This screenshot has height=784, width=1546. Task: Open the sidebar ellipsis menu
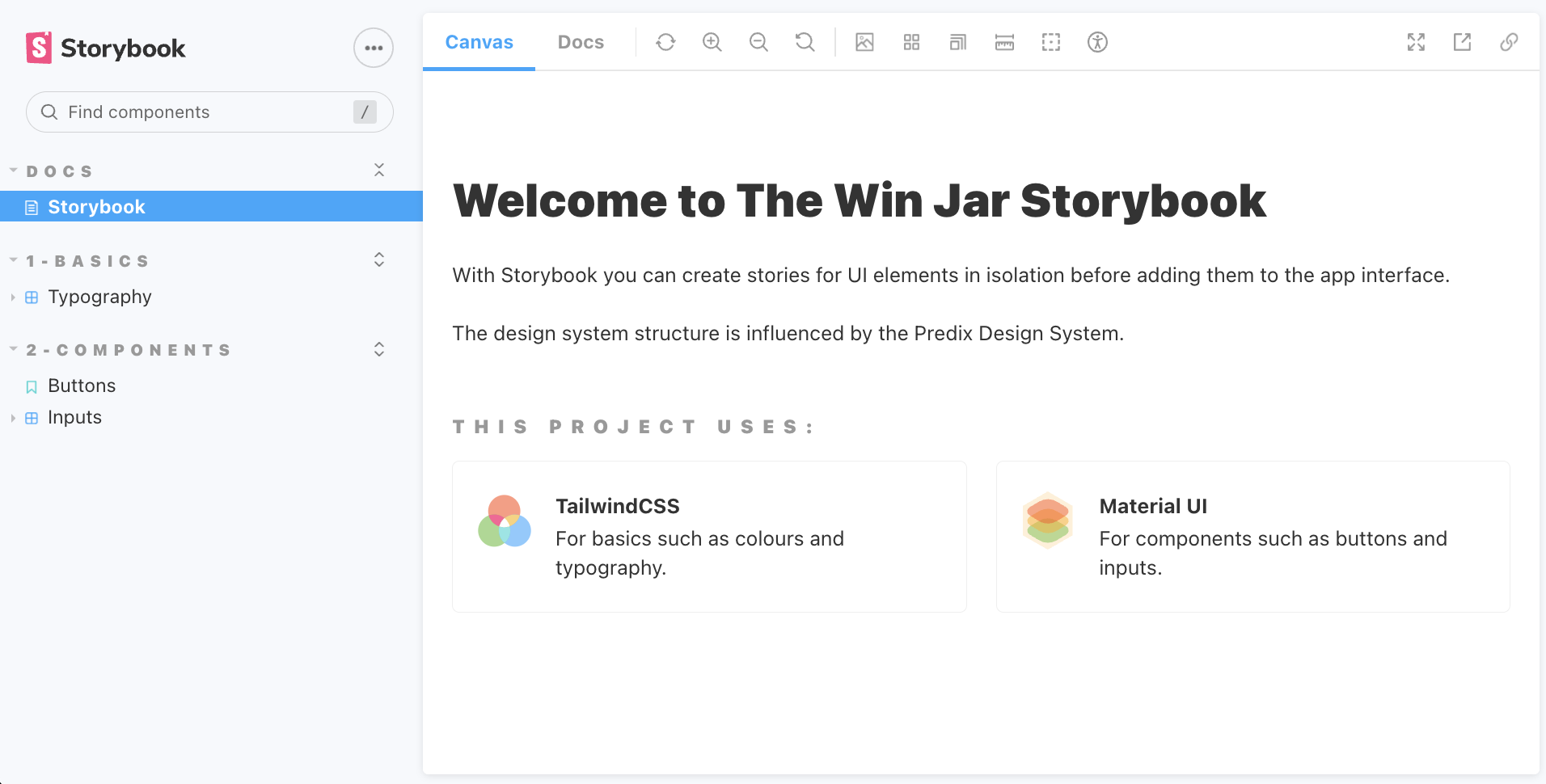(374, 48)
